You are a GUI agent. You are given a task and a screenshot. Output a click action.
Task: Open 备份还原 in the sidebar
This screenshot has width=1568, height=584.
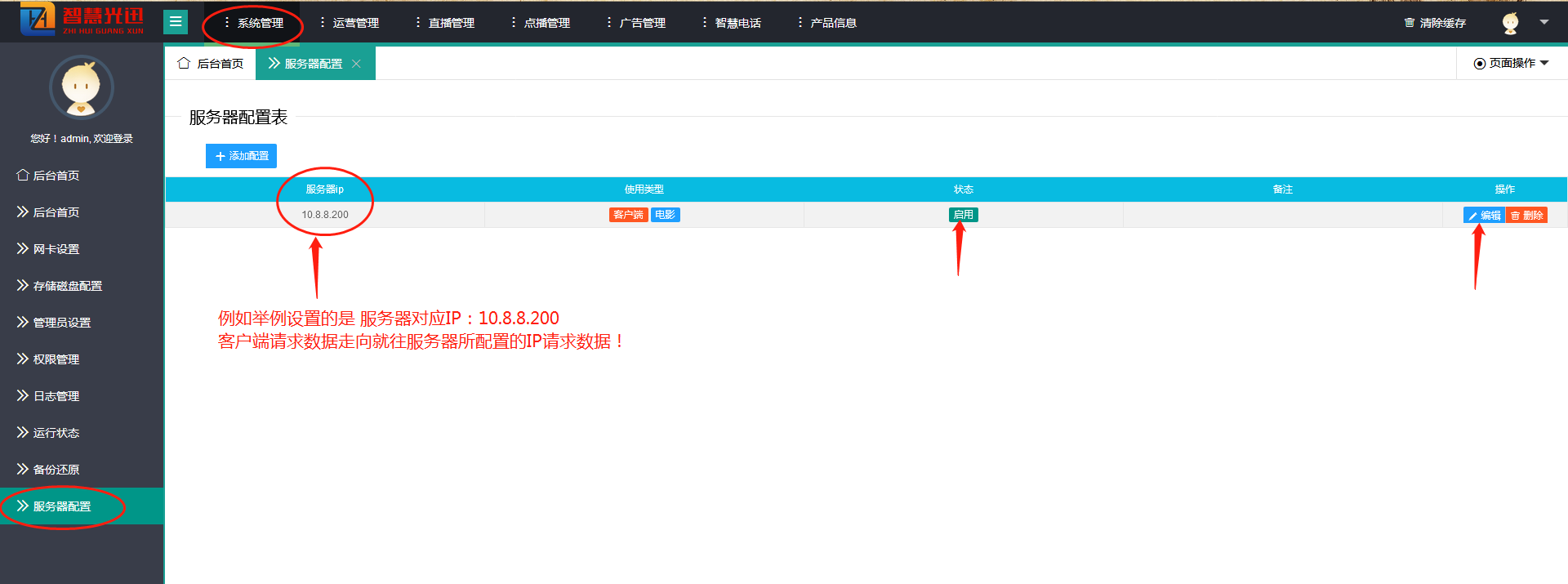(56, 470)
